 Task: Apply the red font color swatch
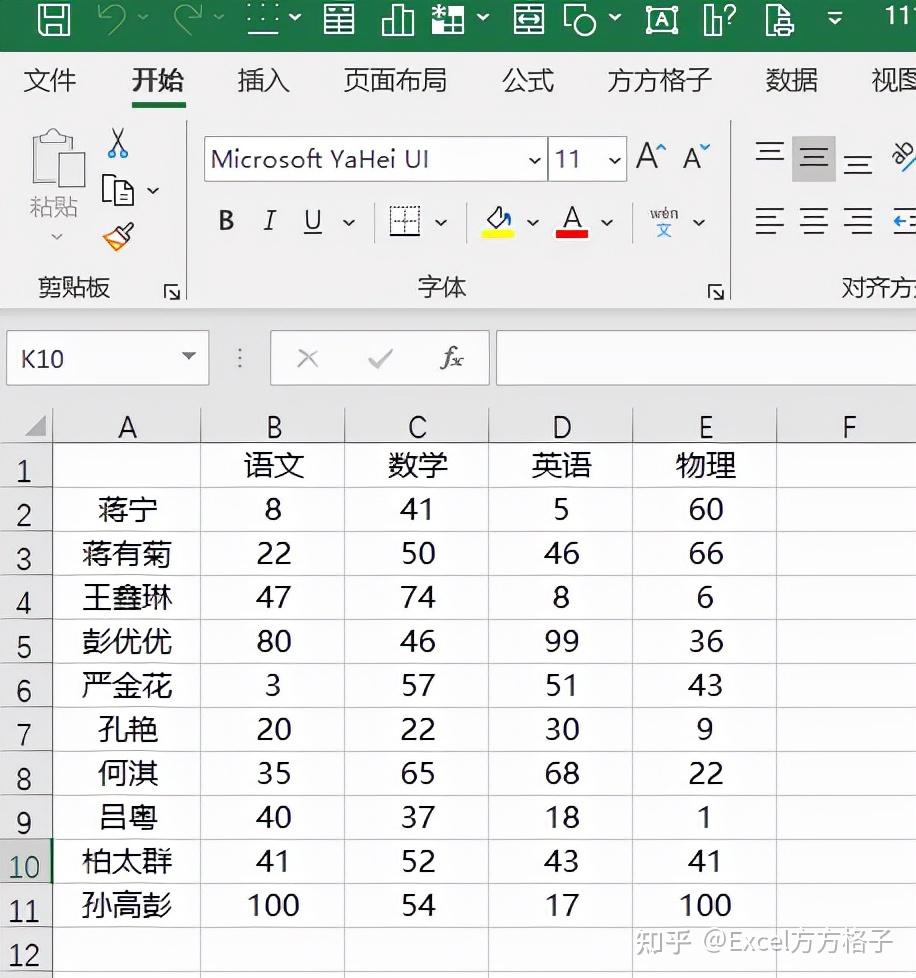(572, 221)
